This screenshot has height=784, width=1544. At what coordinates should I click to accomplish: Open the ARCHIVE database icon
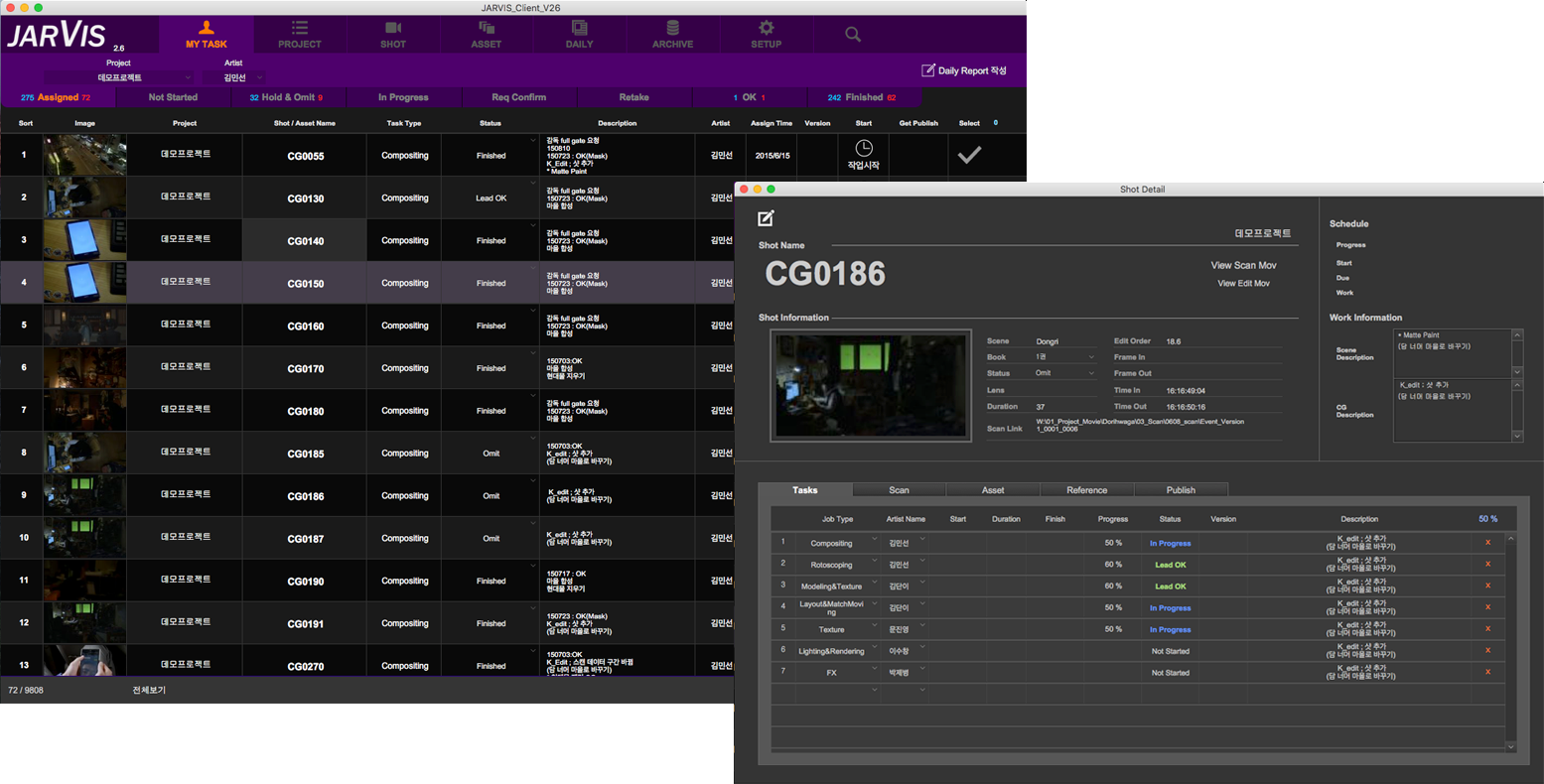672,29
